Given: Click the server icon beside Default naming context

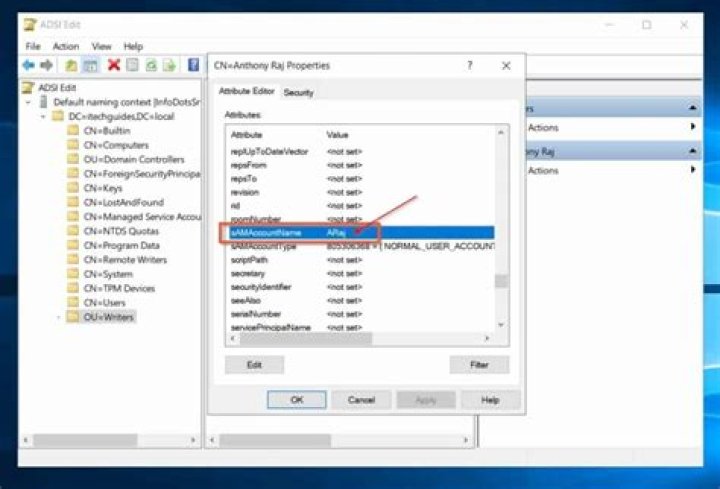Looking at the screenshot, I should (x=44, y=101).
